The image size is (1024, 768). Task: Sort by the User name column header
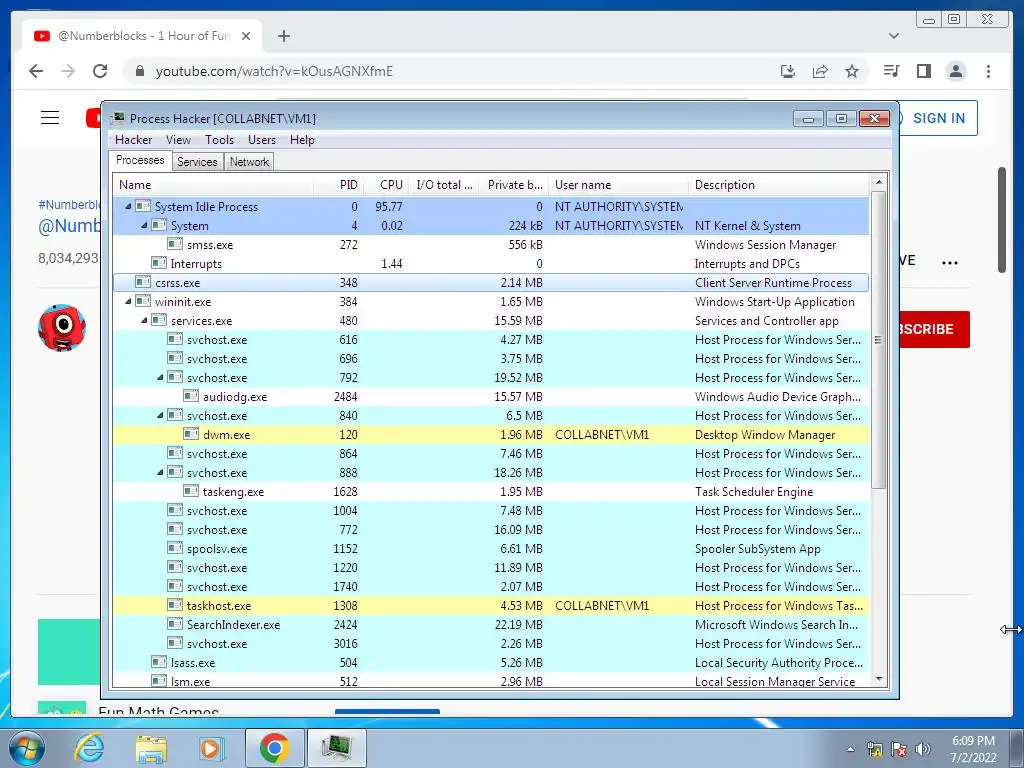click(618, 185)
